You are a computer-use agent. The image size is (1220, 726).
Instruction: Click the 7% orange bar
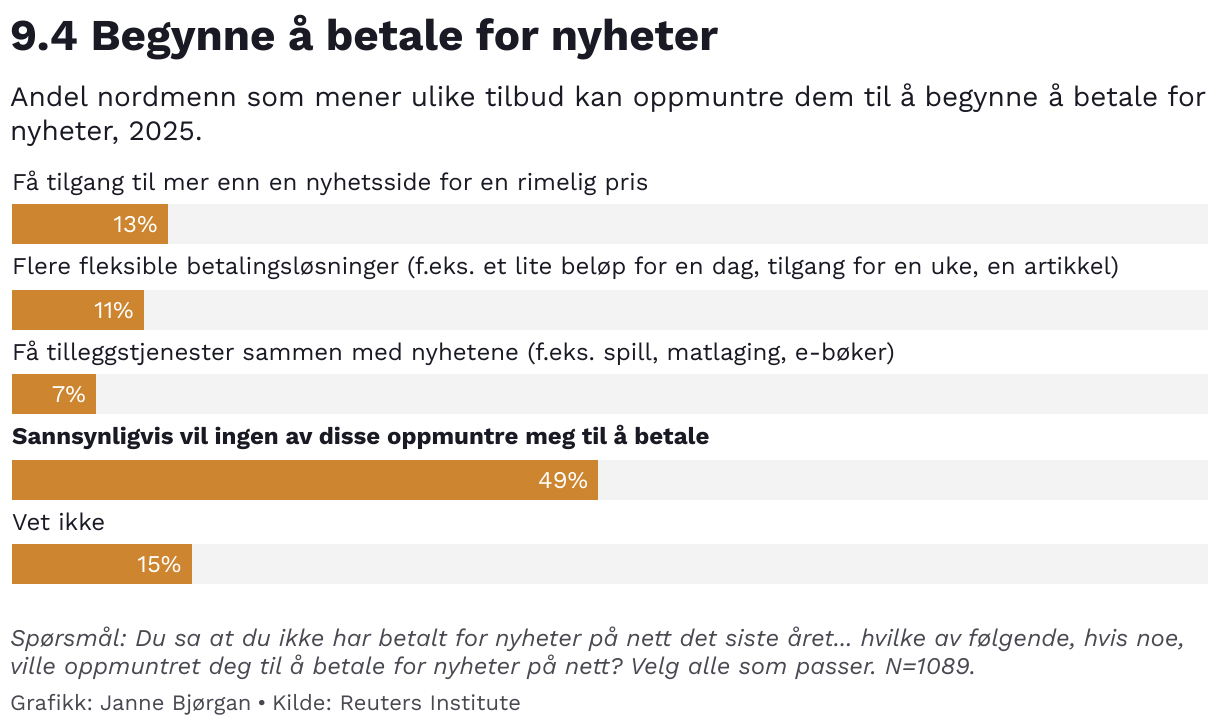pyautogui.click(x=54, y=394)
